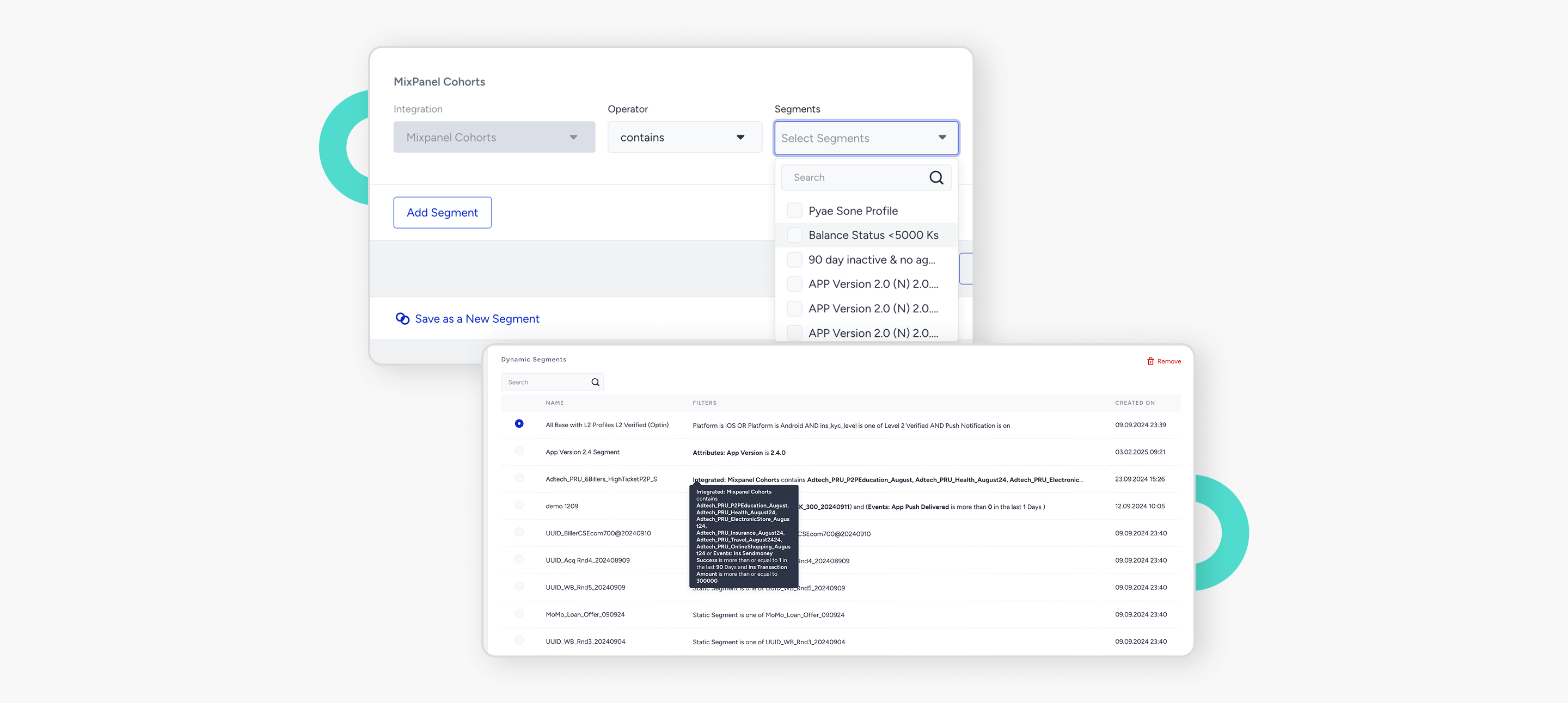Click the red trash Remove icon

click(x=1150, y=361)
